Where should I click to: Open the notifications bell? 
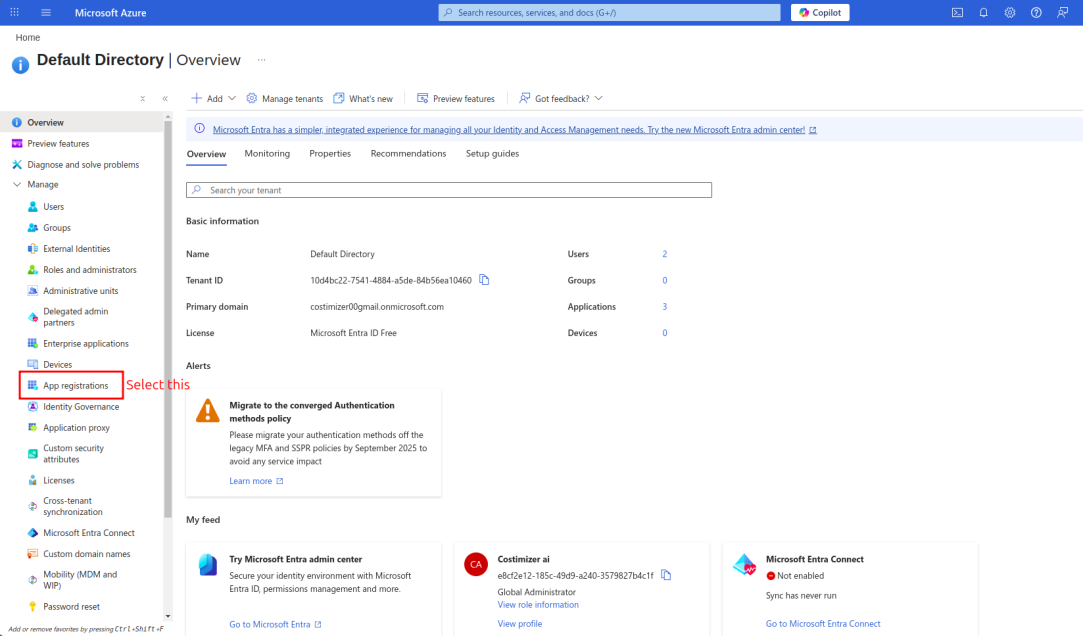point(984,12)
